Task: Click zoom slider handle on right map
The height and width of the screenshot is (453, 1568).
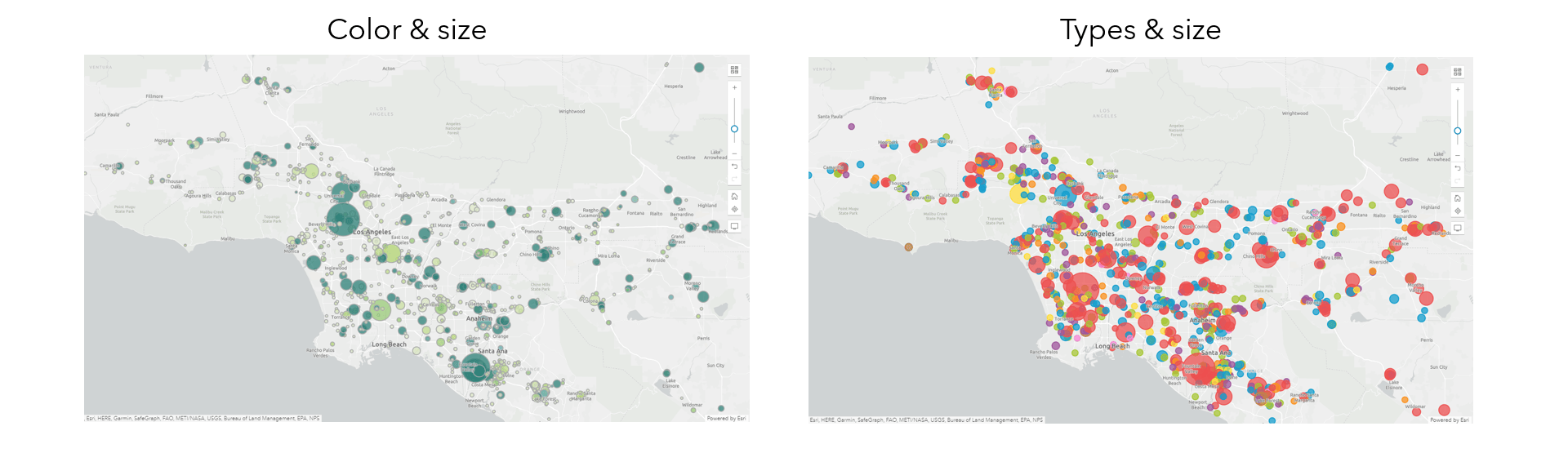Action: coord(1458,131)
